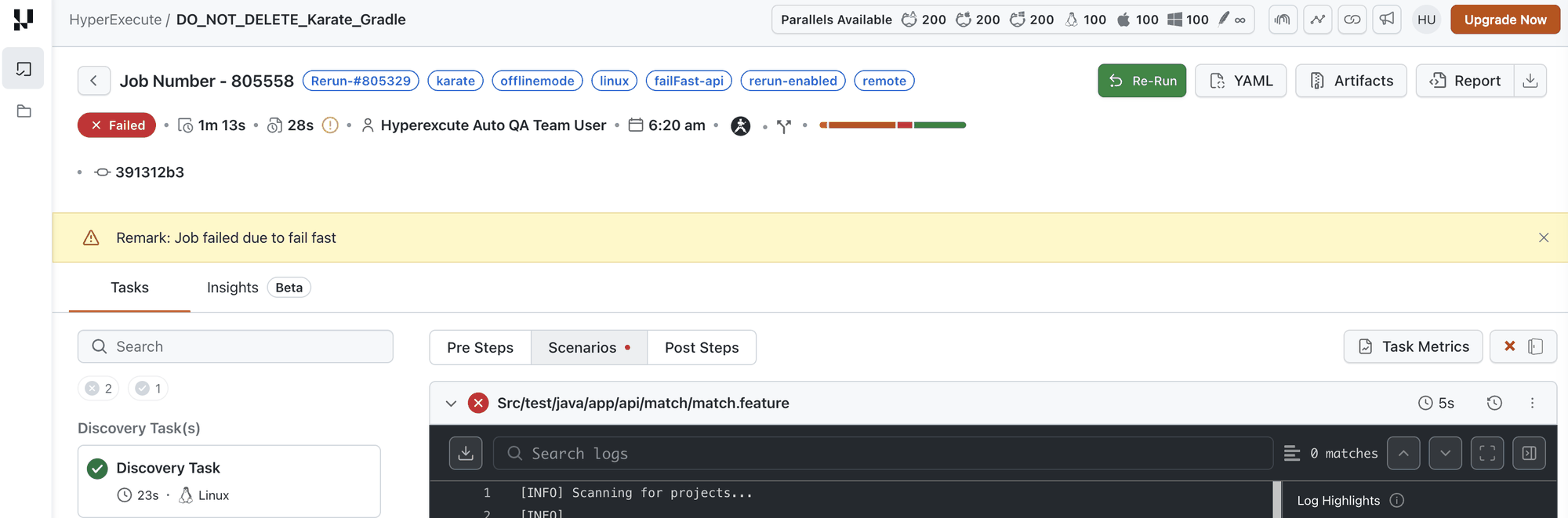Screen dimensions: 1568x518
Task: Click the back arrow beside Job Number
Action: coord(93,81)
